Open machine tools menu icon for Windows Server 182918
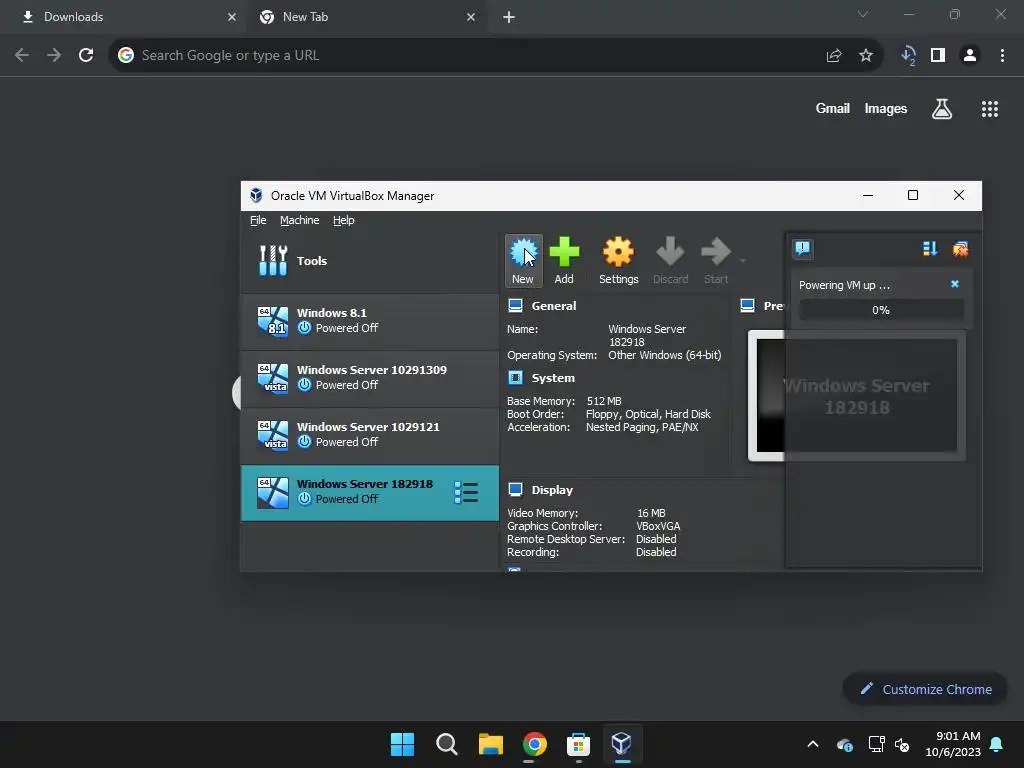 coord(466,493)
